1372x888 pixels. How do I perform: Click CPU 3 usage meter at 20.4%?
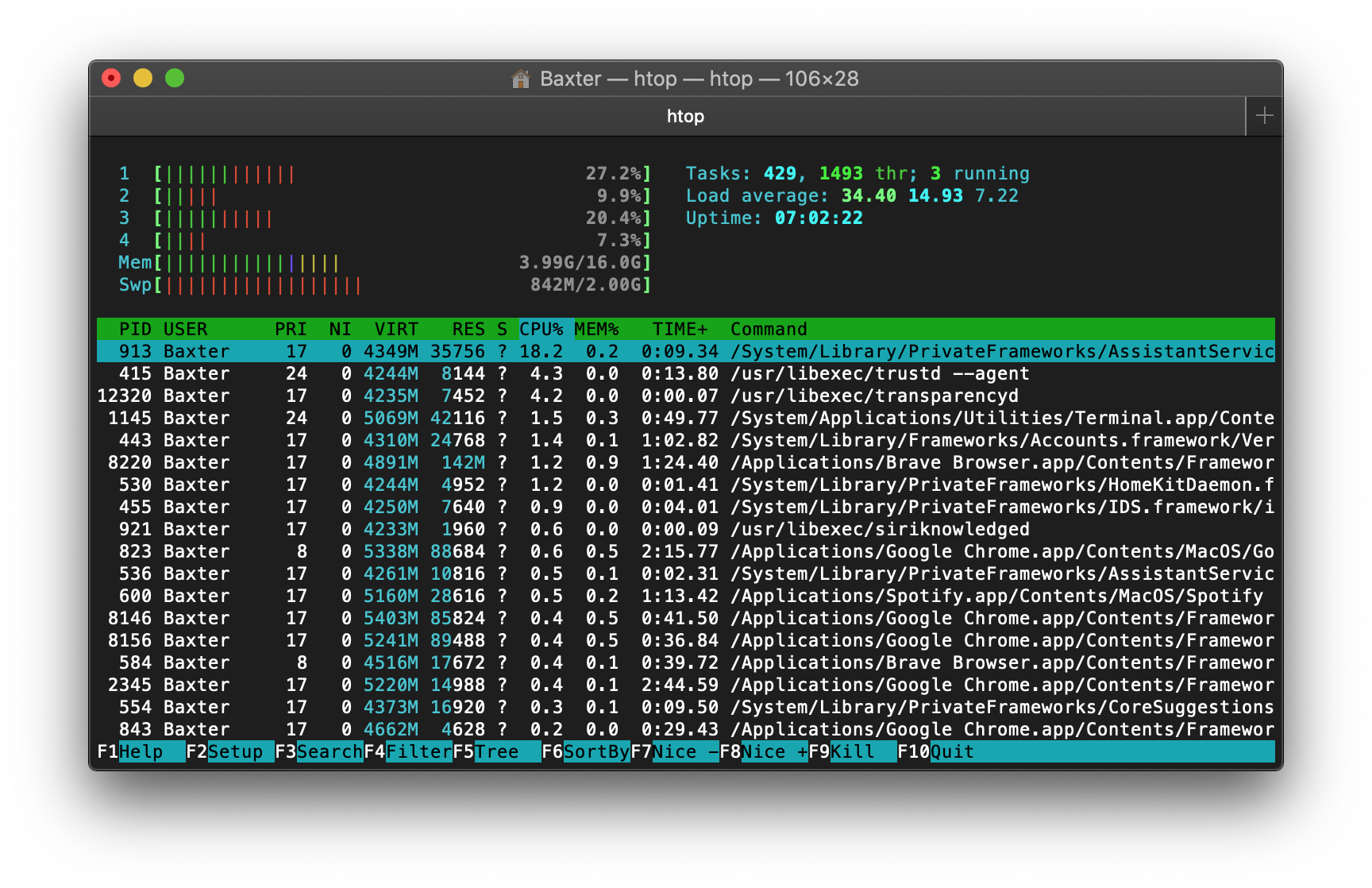pos(385,218)
